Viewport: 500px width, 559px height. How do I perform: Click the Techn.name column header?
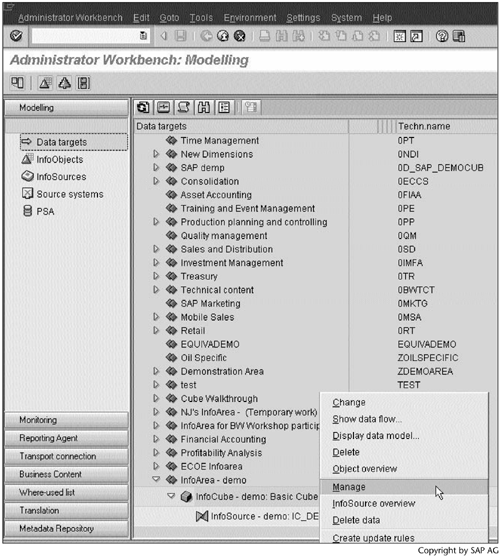[447, 126]
